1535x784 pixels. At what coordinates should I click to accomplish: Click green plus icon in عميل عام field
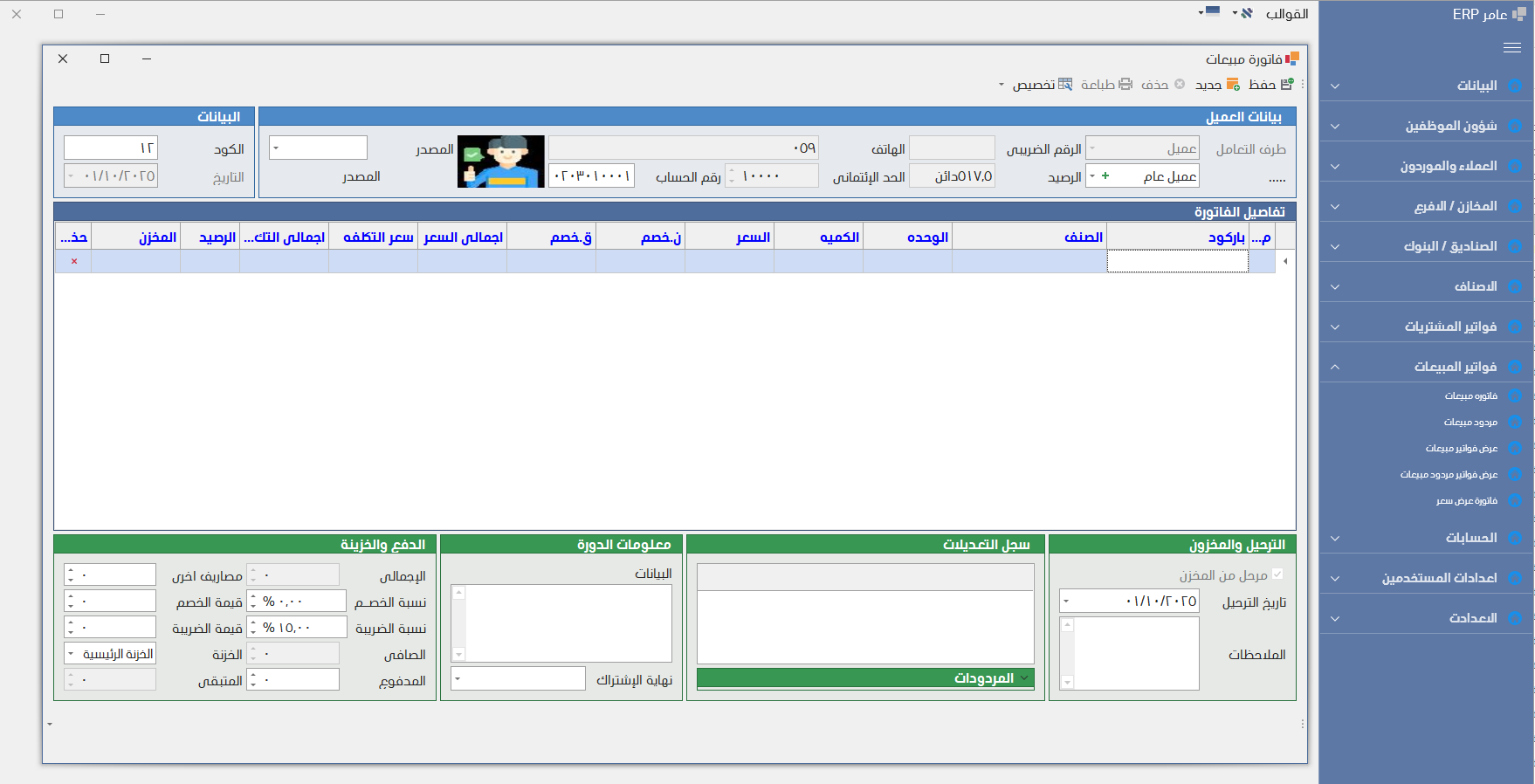1105,176
